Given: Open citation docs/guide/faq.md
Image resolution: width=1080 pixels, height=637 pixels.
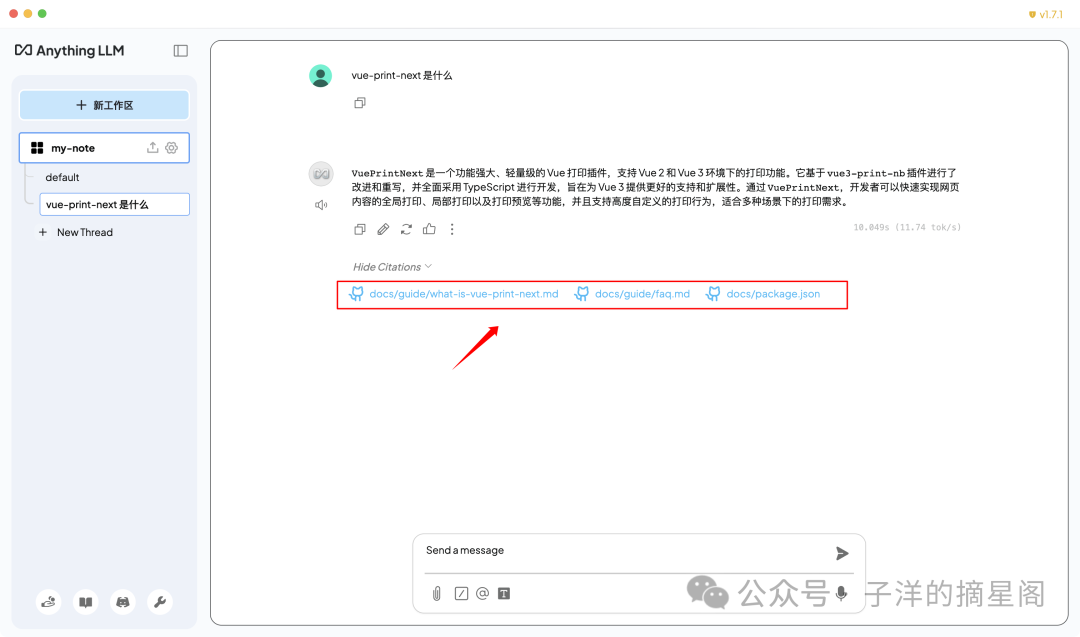Looking at the screenshot, I should [x=632, y=294].
